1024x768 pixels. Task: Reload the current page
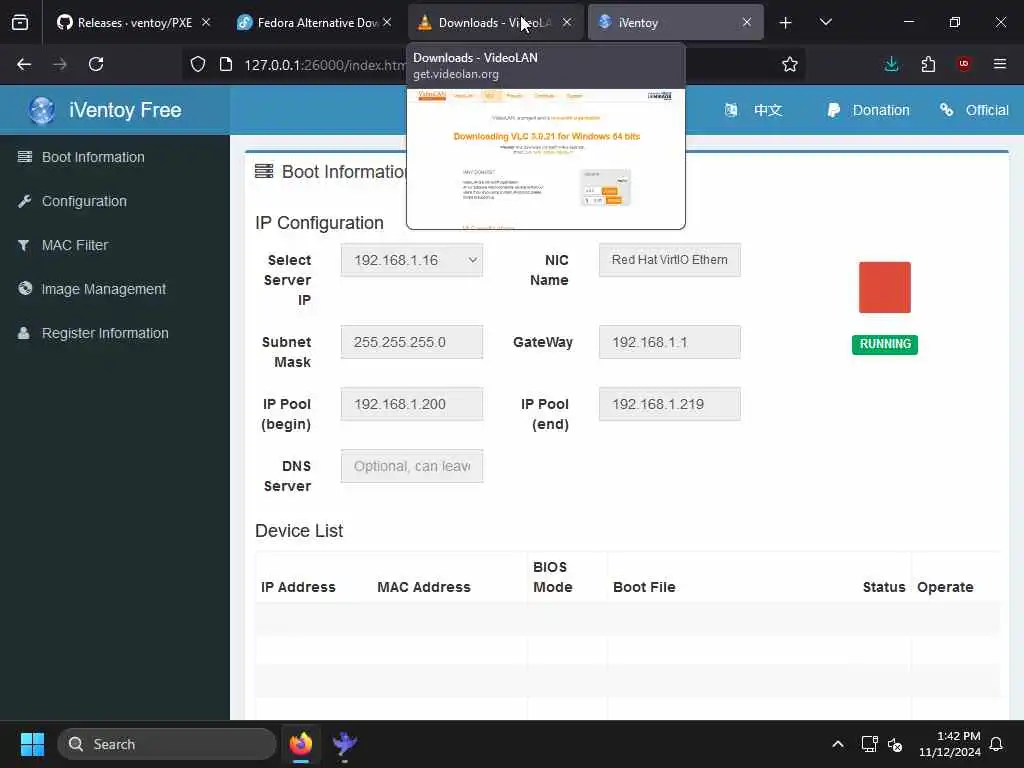[96, 64]
